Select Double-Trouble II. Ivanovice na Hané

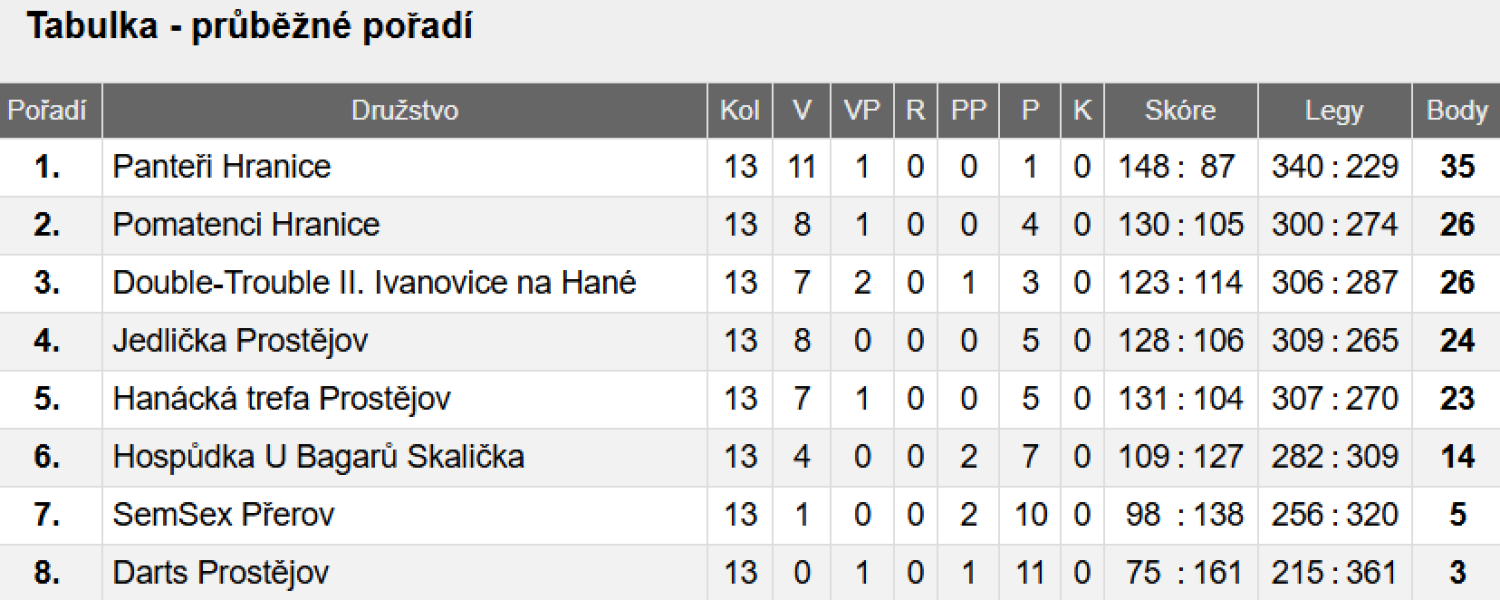click(375, 282)
